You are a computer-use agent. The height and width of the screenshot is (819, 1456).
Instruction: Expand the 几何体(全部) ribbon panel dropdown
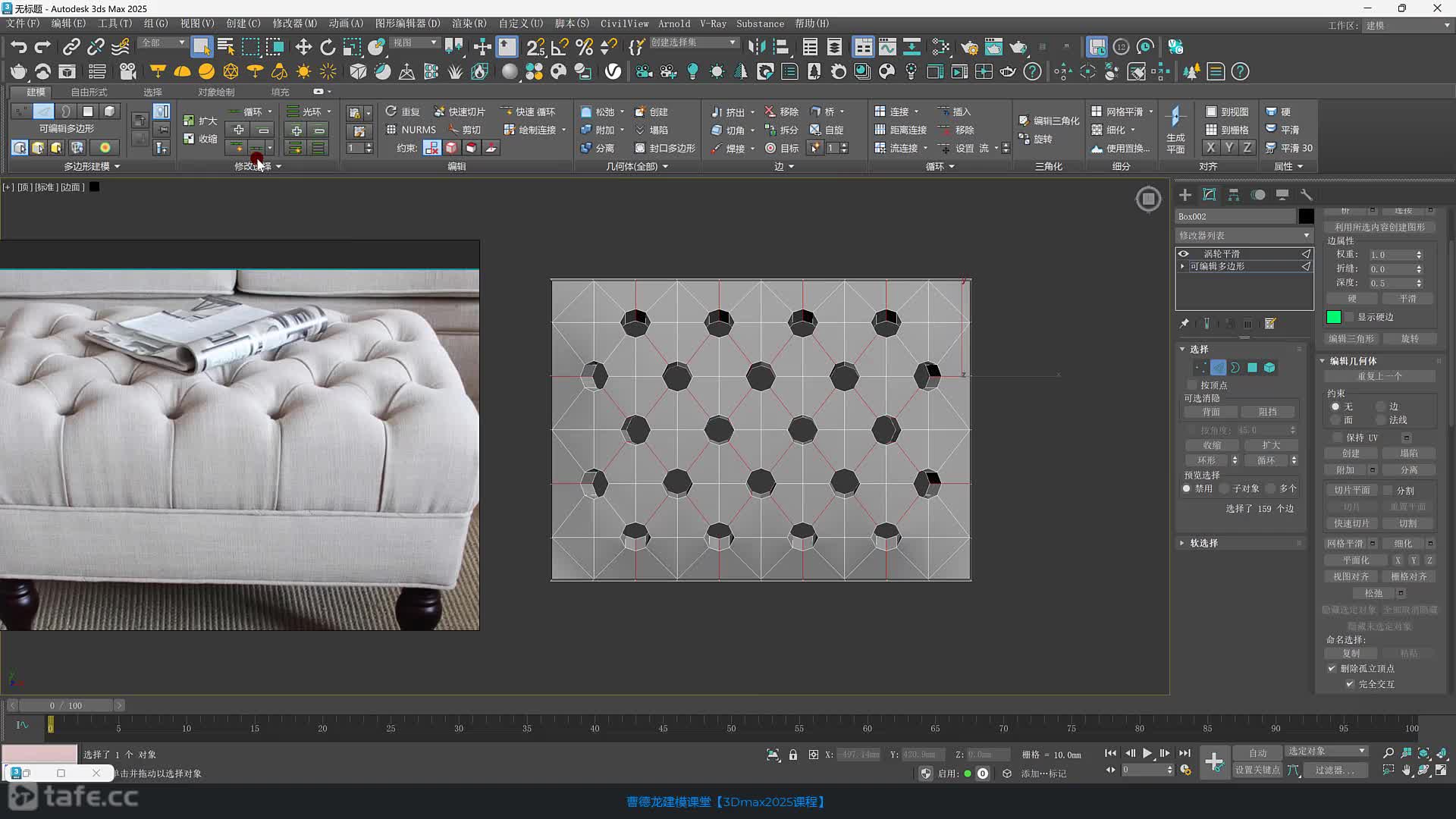637,166
